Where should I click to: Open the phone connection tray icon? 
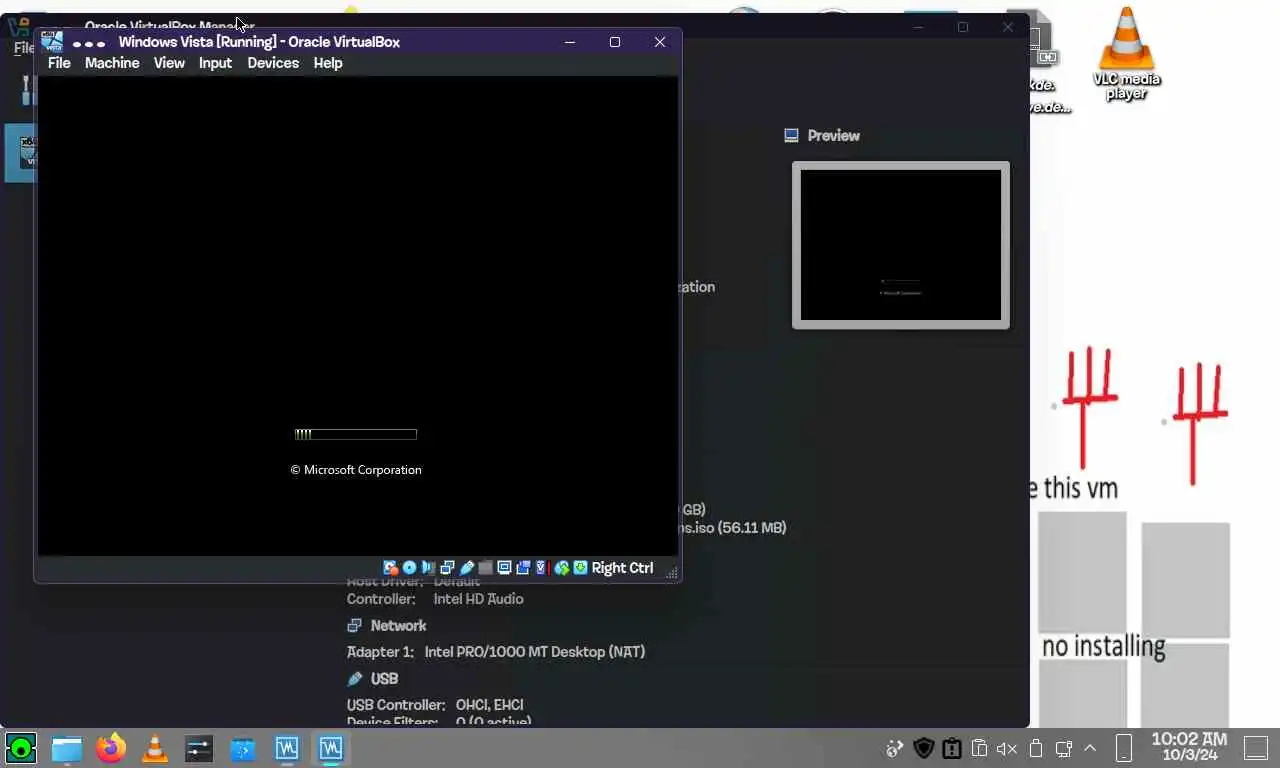[x=1123, y=748]
